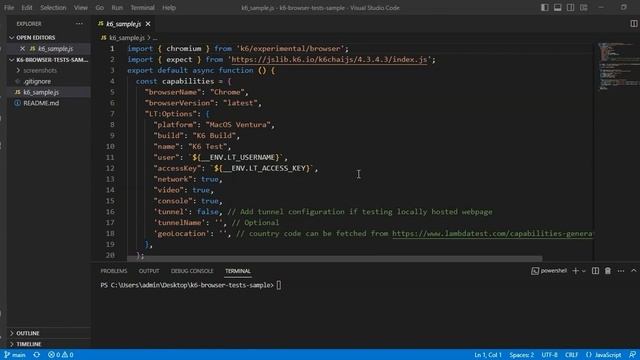Select JavaScript language mode
This screenshot has width=640, height=360.
pos(604,355)
